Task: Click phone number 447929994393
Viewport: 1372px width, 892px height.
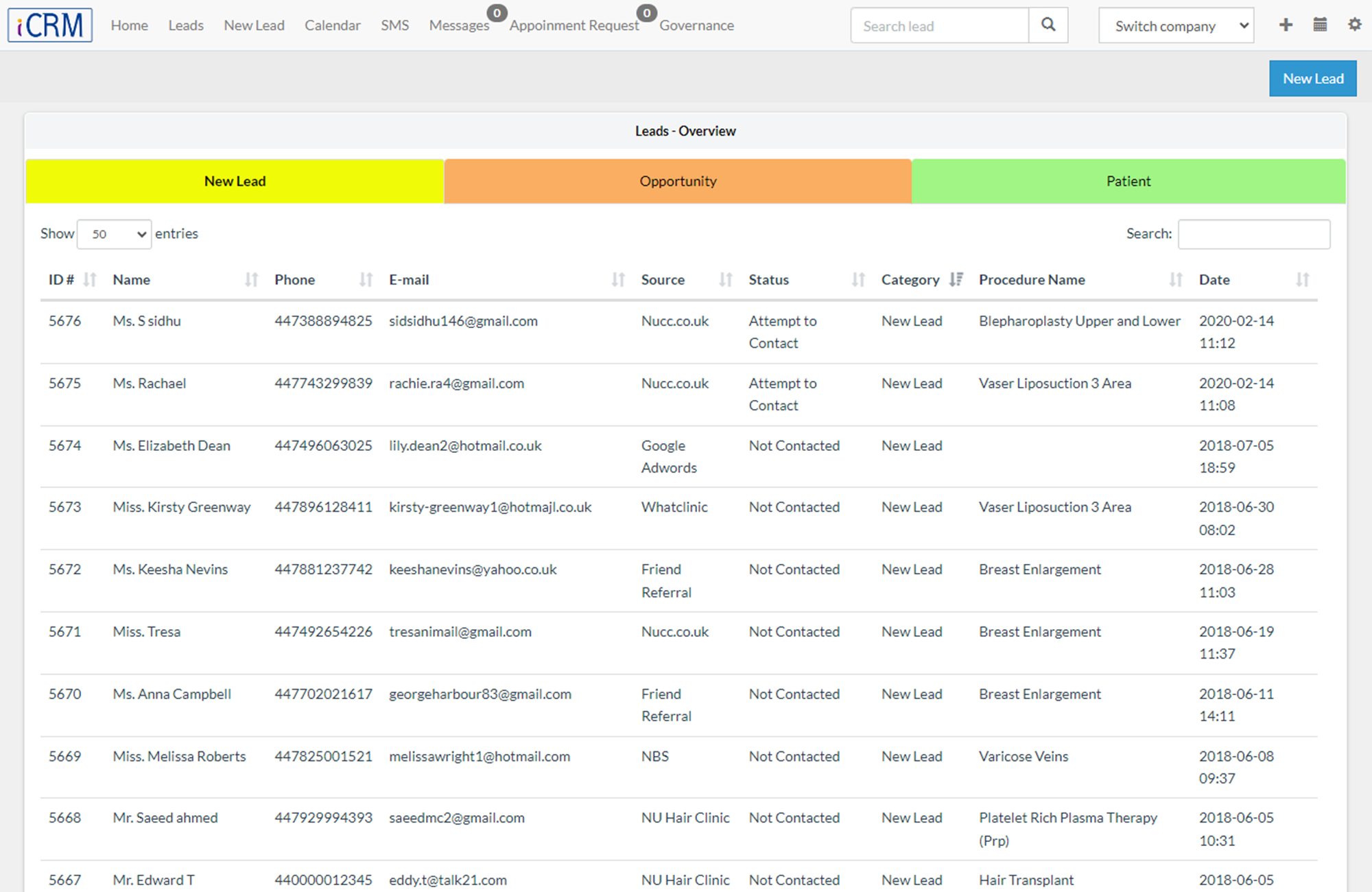Action: click(323, 818)
